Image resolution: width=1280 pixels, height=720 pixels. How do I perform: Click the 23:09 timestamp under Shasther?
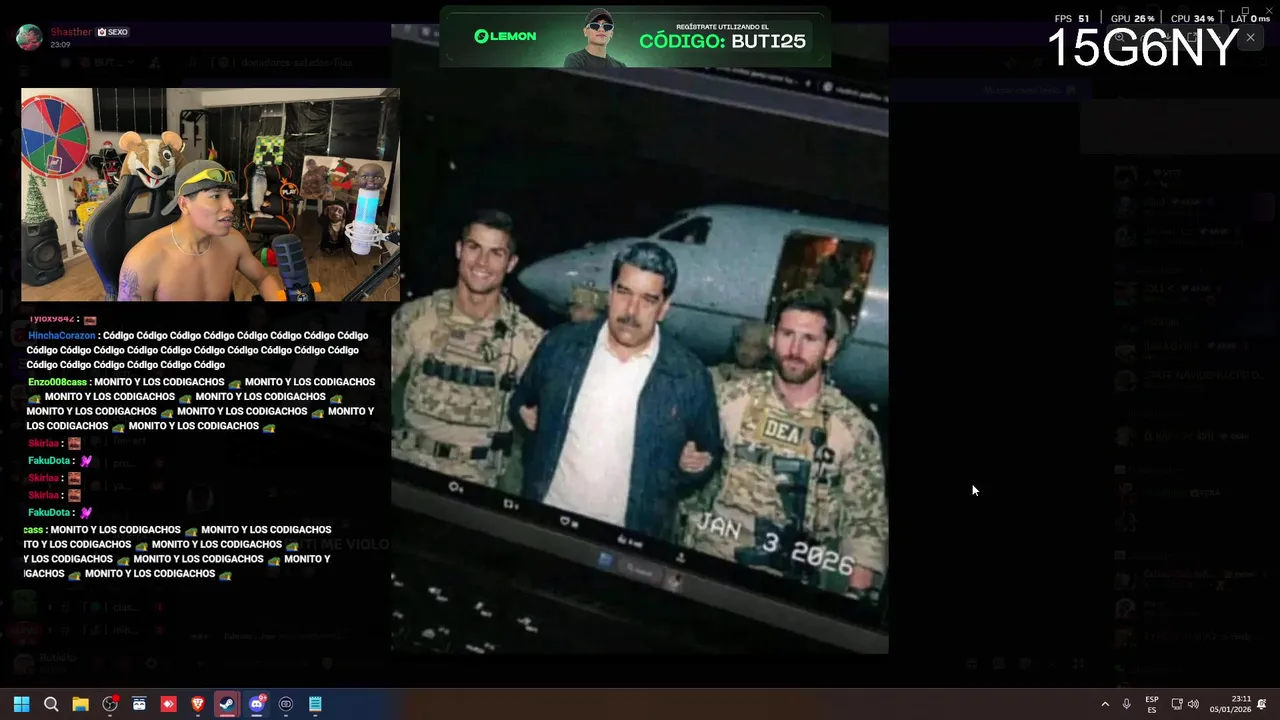click(x=60, y=45)
